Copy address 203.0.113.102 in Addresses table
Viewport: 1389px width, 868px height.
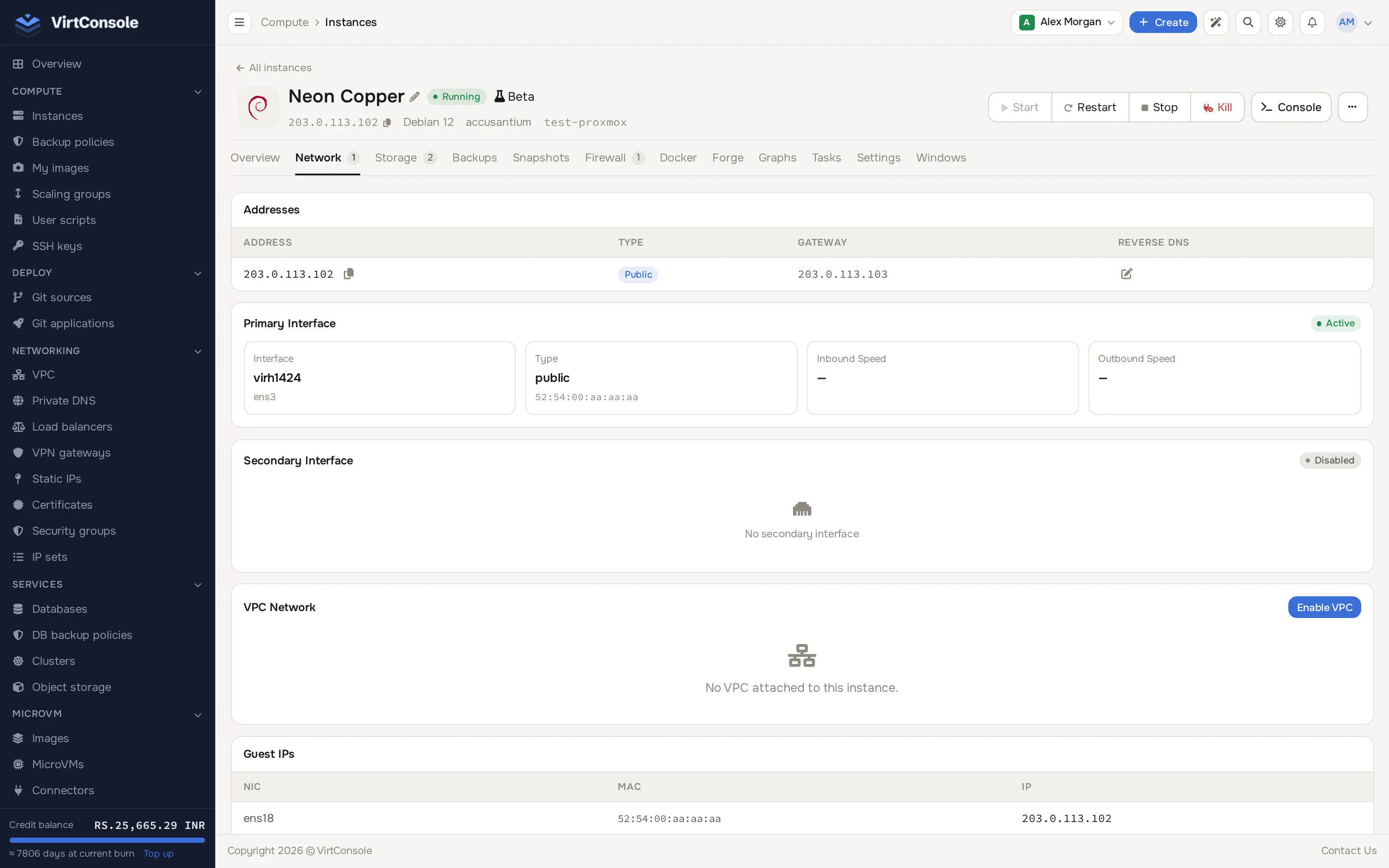point(349,274)
